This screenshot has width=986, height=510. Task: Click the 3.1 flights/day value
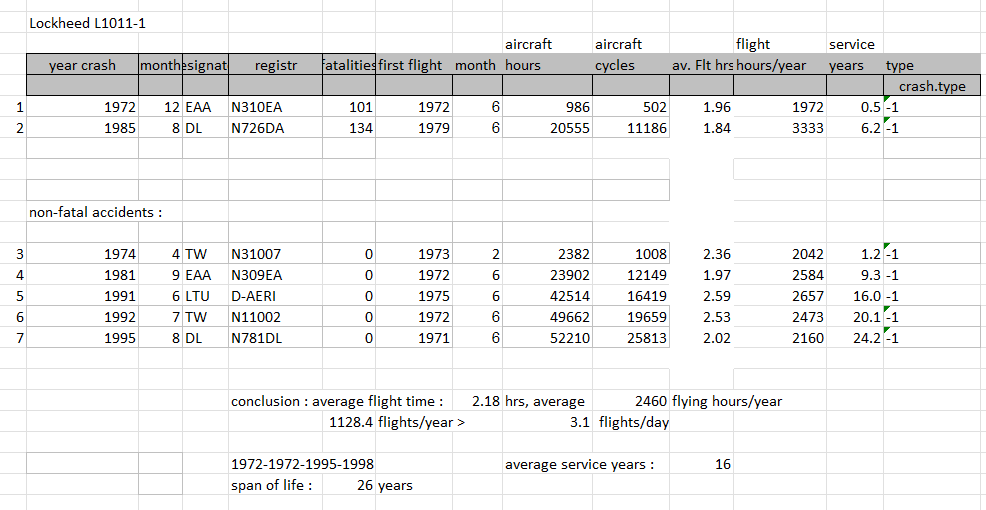click(x=547, y=422)
